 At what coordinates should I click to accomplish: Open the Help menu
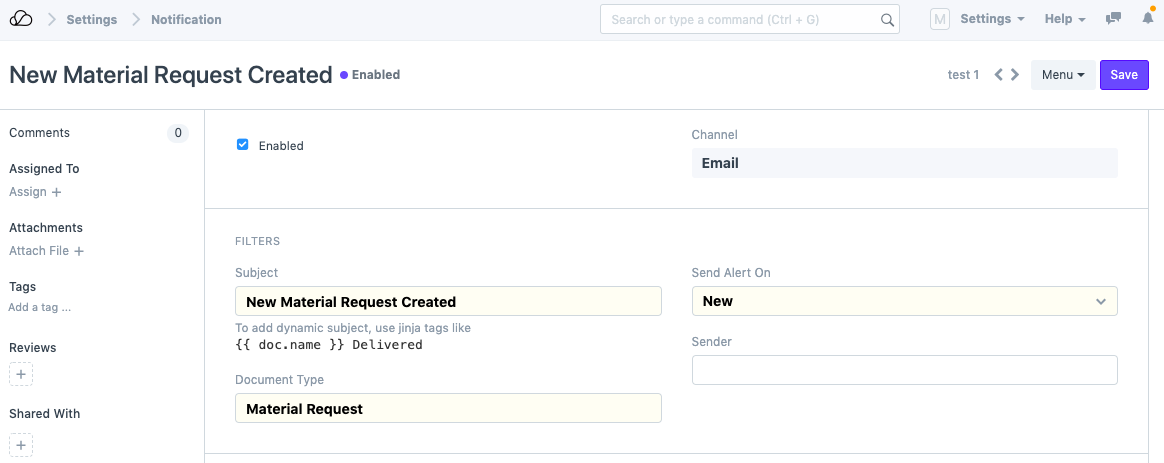(1064, 19)
